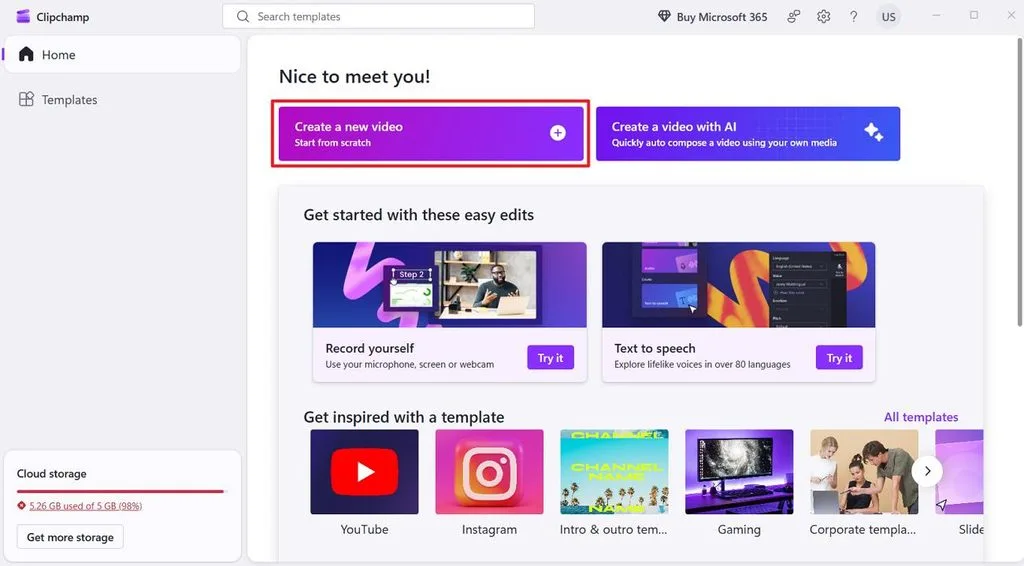The width and height of the screenshot is (1024, 566).
Task: Click the Corporate templa... label
Action: point(863,529)
